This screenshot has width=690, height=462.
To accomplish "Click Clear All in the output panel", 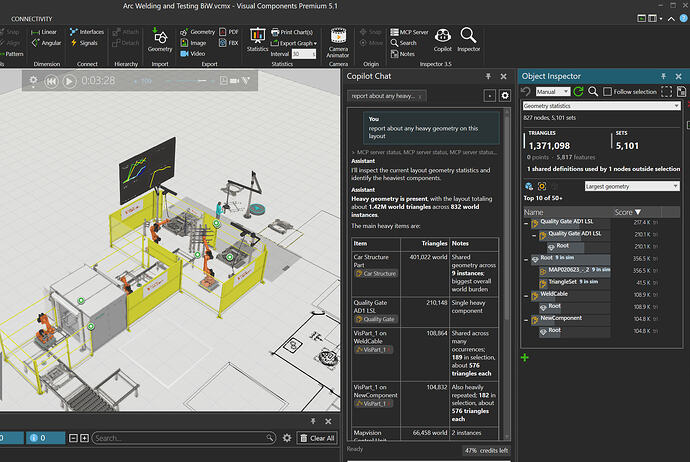I will point(317,438).
